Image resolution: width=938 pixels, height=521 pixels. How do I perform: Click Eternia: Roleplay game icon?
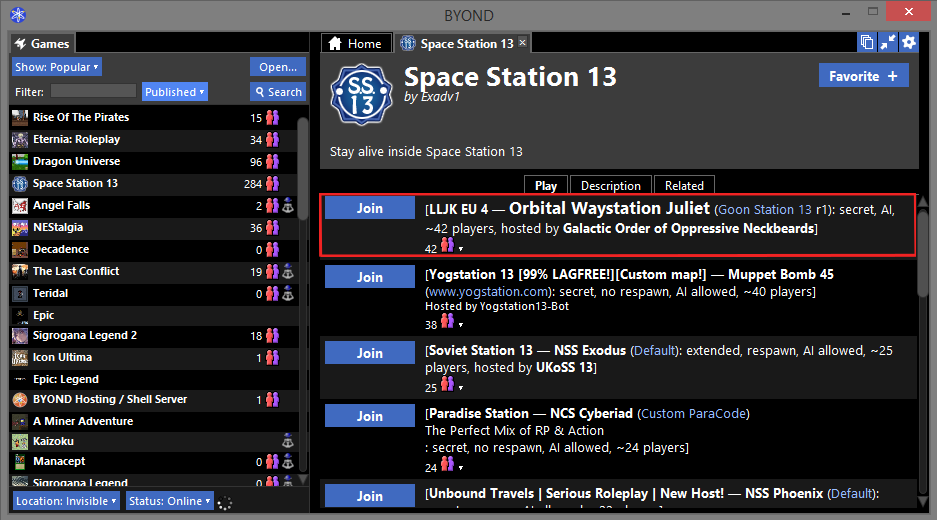click(x=20, y=139)
